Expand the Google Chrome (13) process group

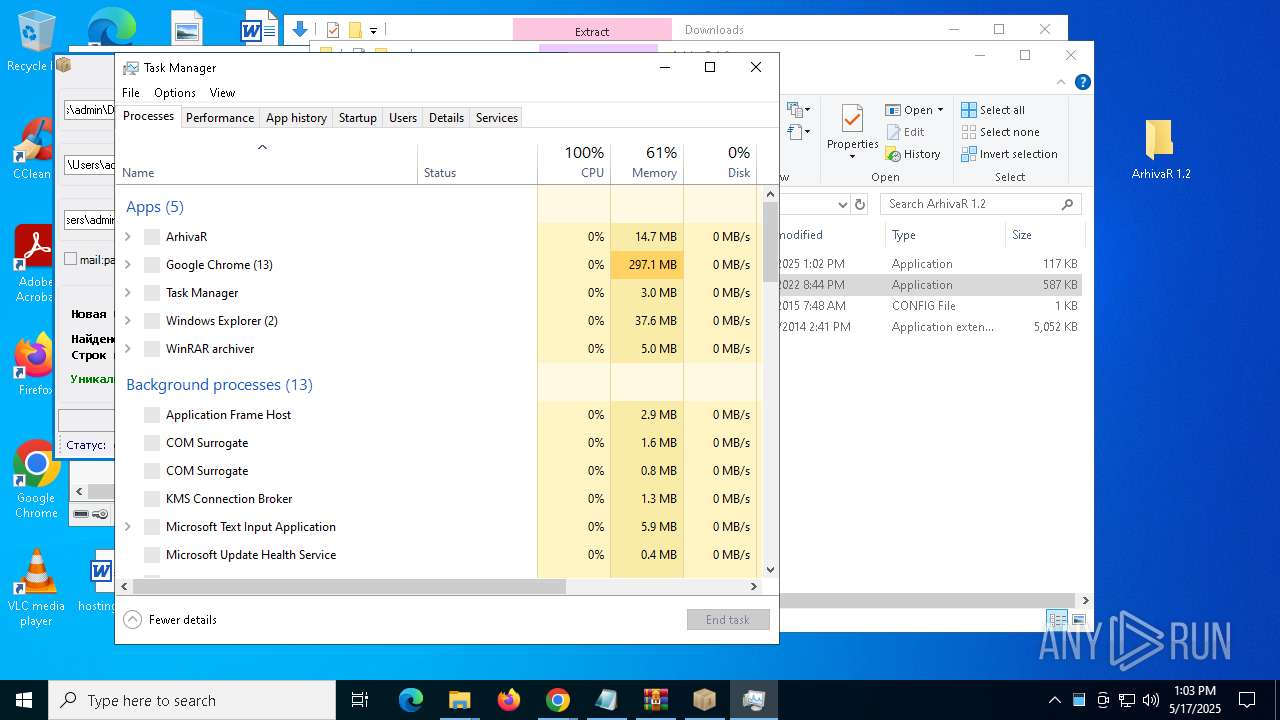pos(127,265)
